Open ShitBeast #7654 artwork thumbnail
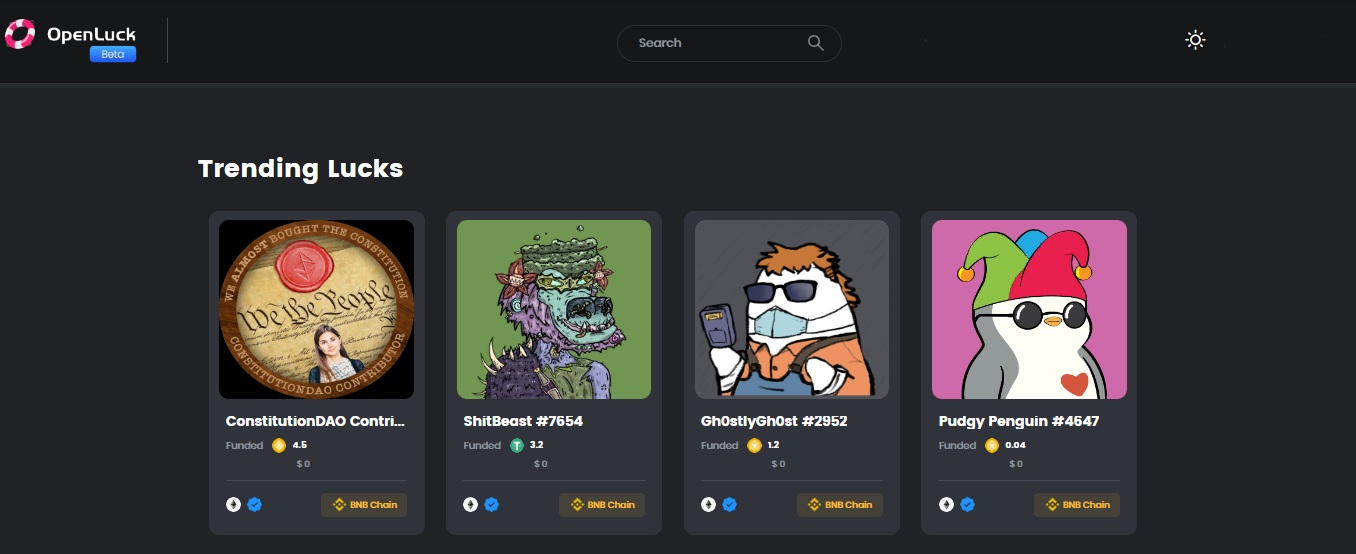Image resolution: width=1356 pixels, height=554 pixels. click(554, 309)
